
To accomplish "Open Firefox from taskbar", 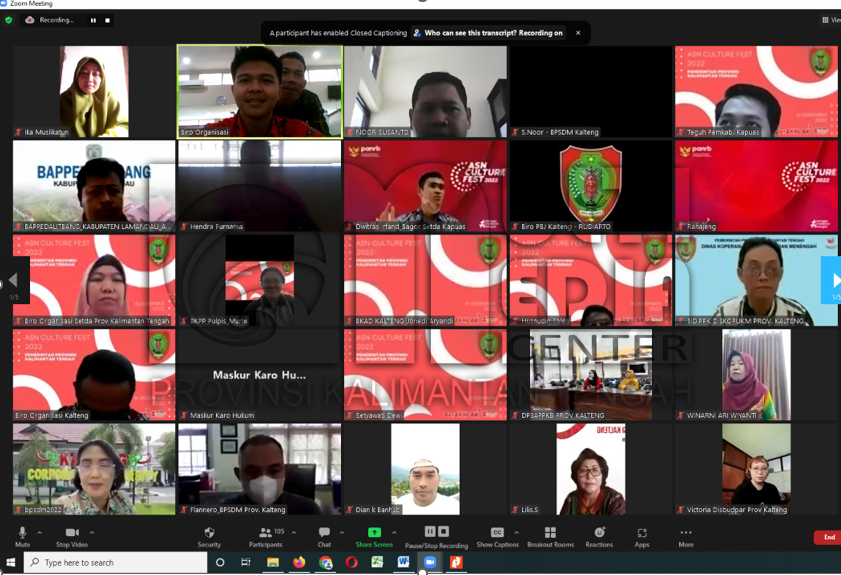I will [299, 562].
